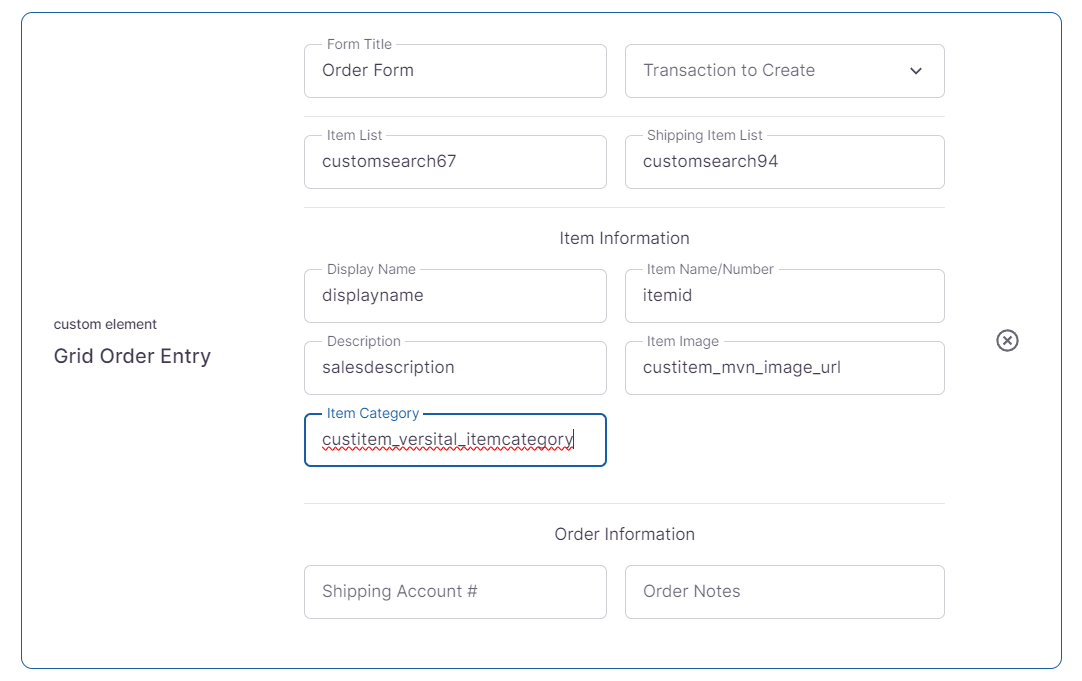Click the Transaction to Create chevron arrow
This screenshot has height=681, width=1082.
pos(916,71)
